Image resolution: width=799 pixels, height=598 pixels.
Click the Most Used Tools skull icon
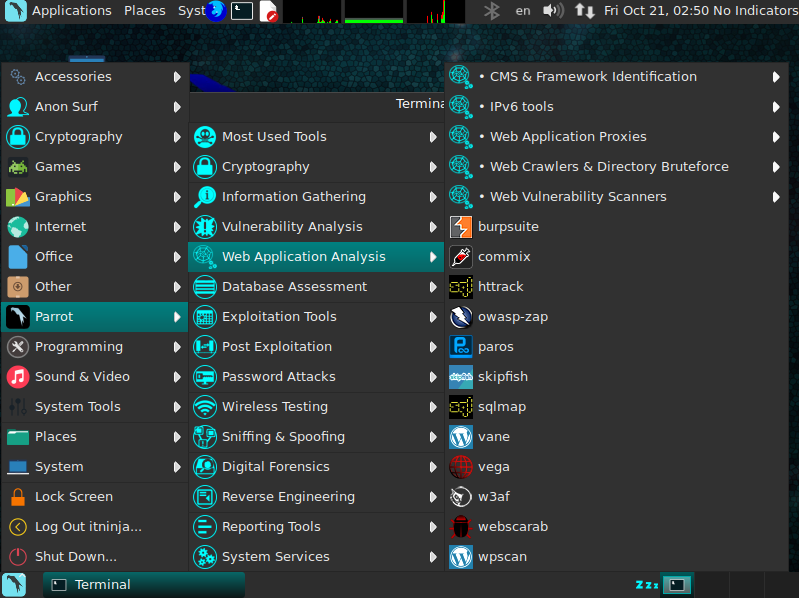(x=205, y=137)
